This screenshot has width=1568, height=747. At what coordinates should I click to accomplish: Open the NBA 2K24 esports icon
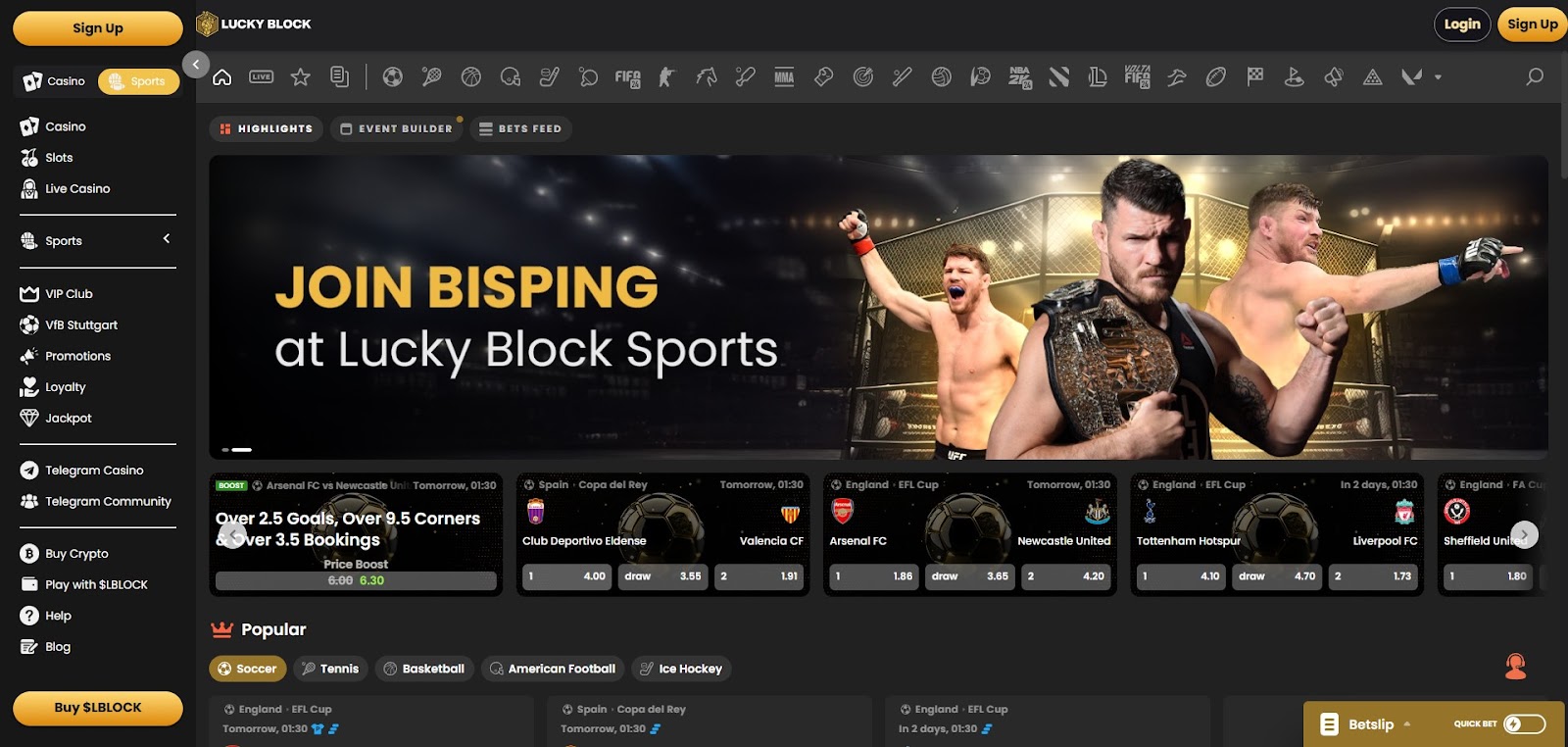[1020, 77]
